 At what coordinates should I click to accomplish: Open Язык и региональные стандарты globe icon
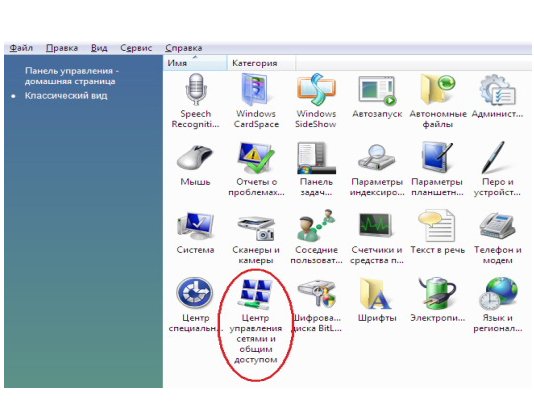click(498, 293)
